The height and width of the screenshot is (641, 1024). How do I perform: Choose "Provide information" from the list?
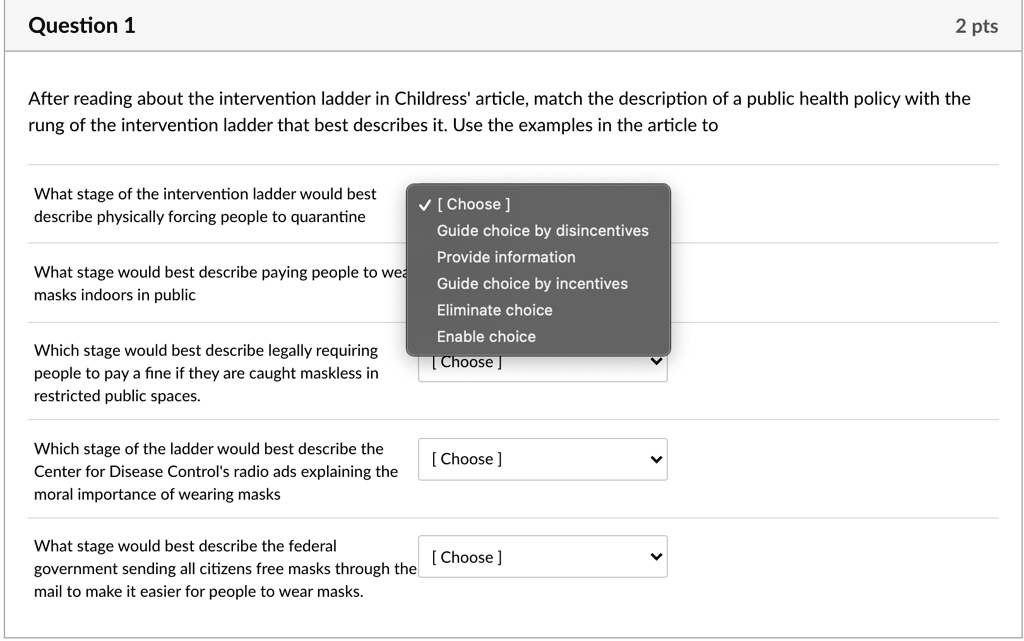click(x=506, y=257)
